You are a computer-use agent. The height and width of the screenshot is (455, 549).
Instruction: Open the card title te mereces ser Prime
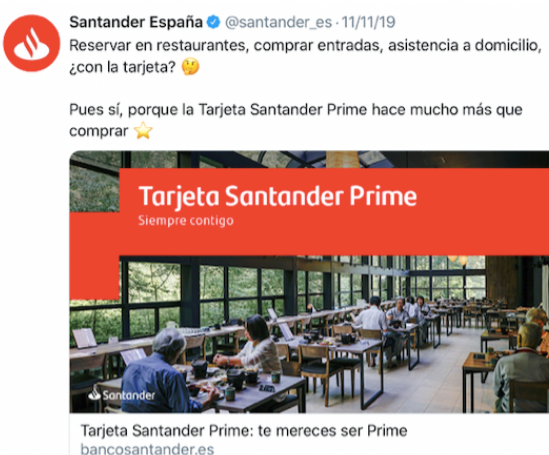[x=244, y=430]
